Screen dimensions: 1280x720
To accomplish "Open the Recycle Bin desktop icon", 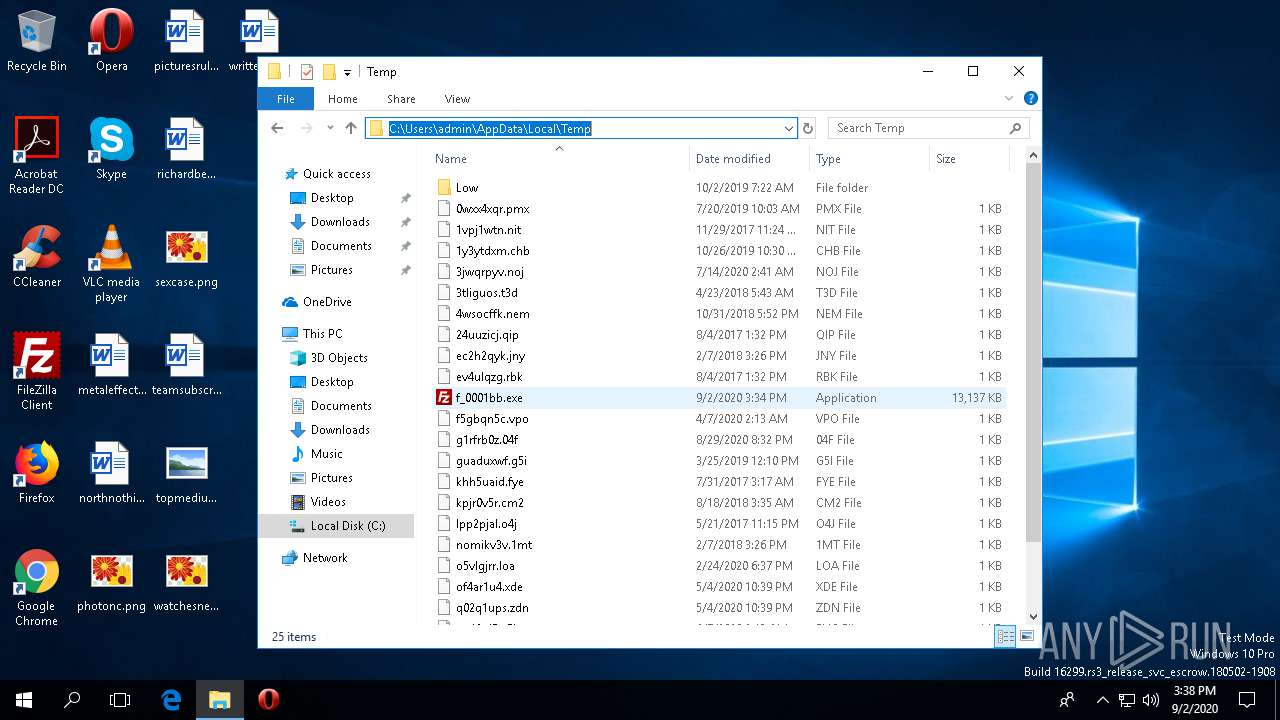I will click(37, 40).
